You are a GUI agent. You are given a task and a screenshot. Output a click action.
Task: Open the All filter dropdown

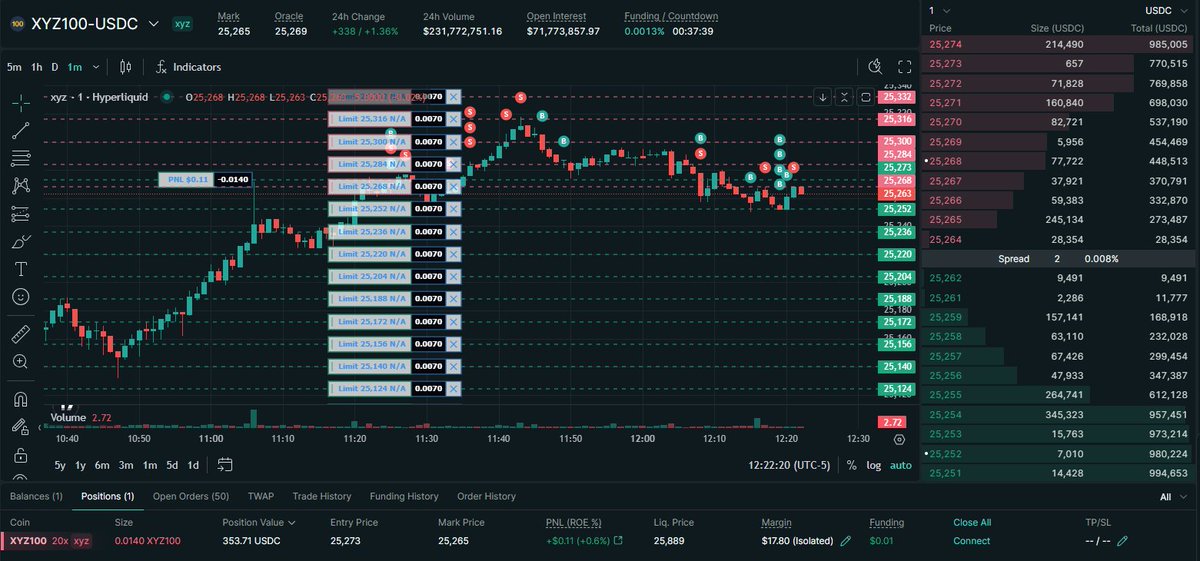(x=1174, y=496)
